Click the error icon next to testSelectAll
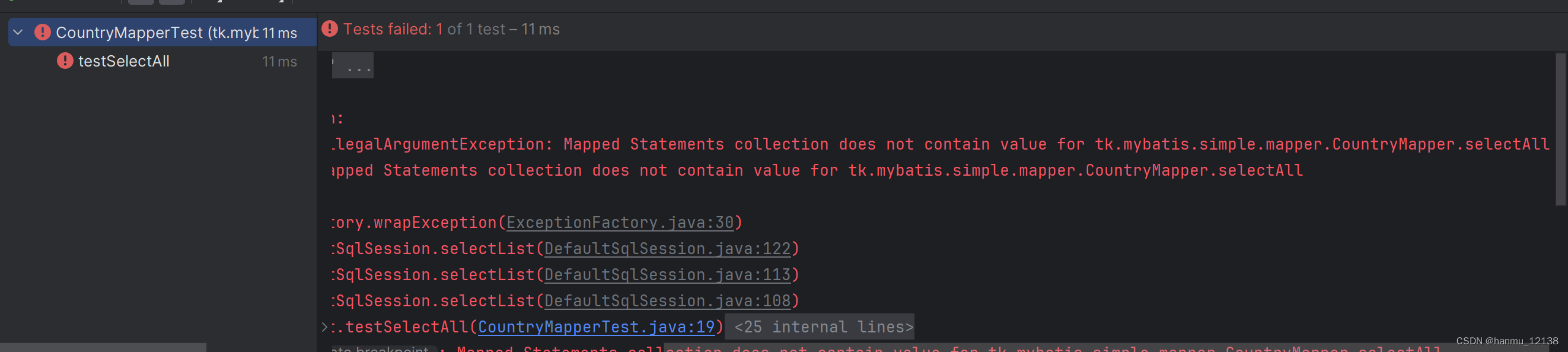Screen dimensions: 1568x352 65,61
